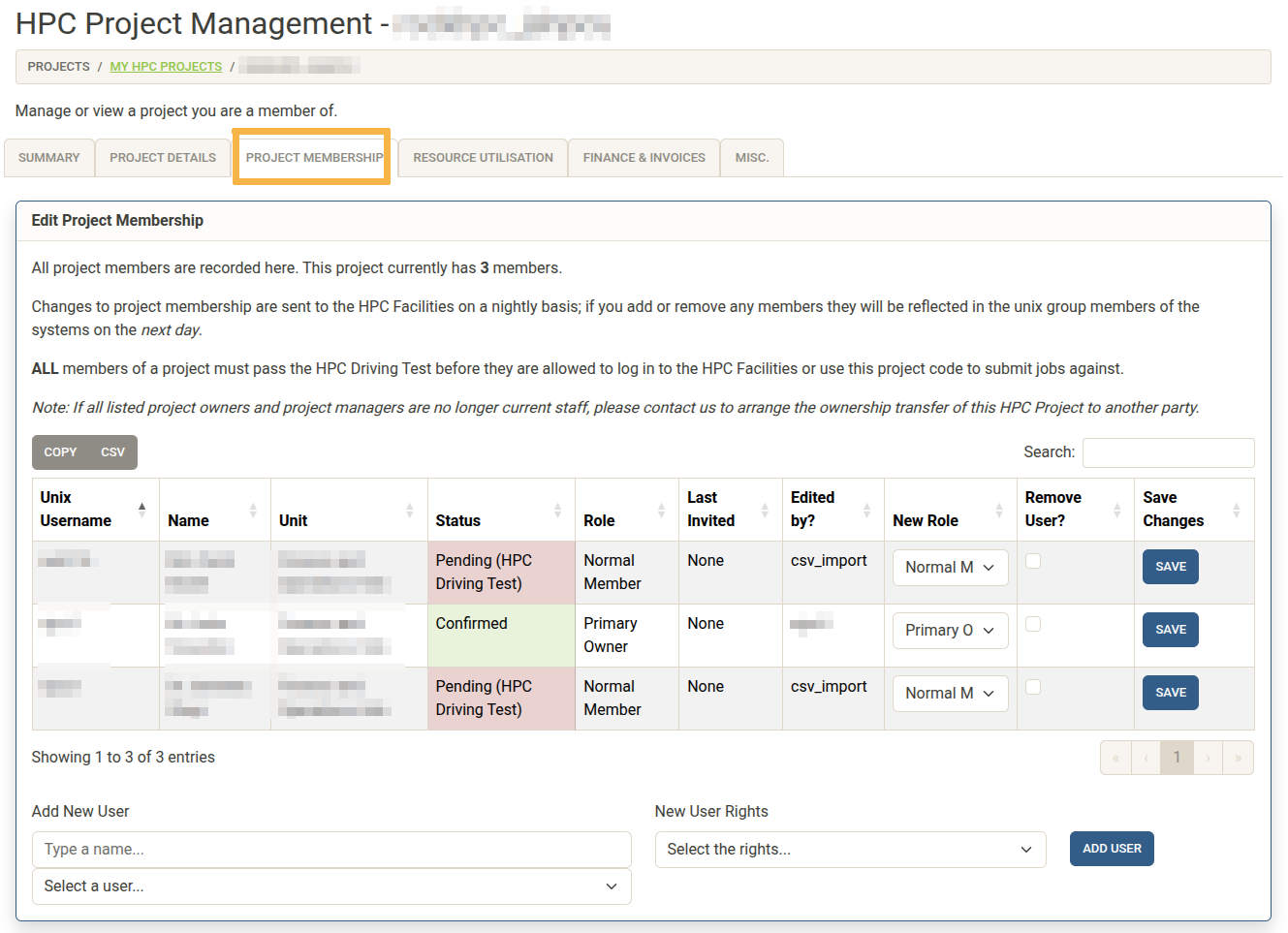1288x933 pixels.
Task: Open the Select a user dropdown
Action: (330, 886)
